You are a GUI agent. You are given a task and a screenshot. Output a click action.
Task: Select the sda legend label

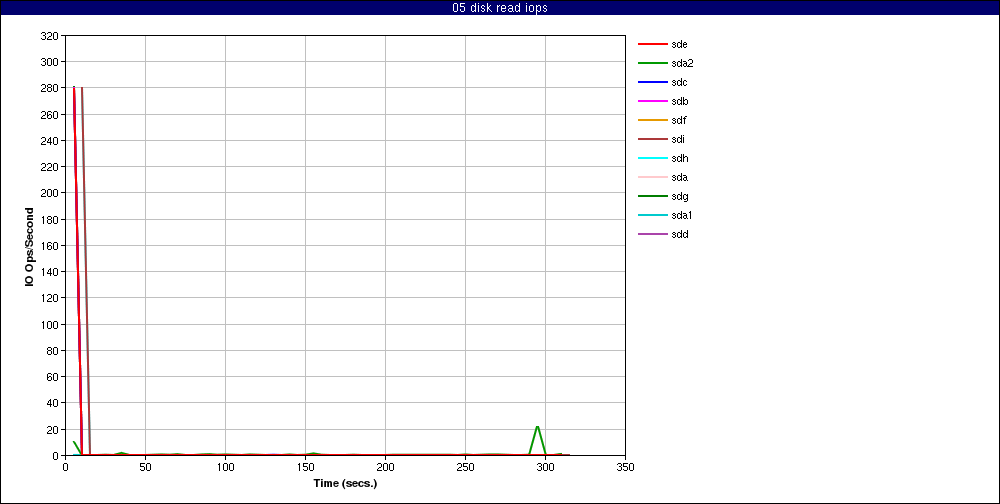pos(679,177)
